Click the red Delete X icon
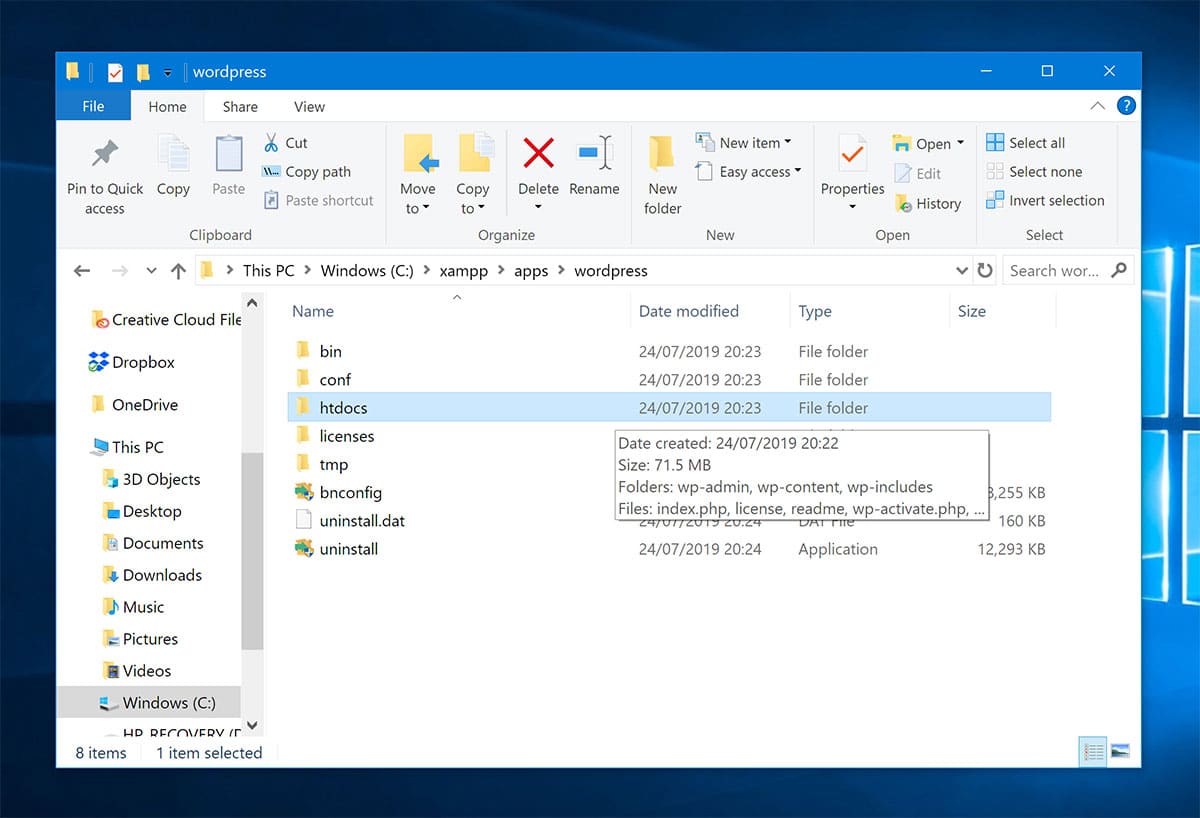Screen dimensions: 1200x818 pyautogui.click(x=539, y=154)
